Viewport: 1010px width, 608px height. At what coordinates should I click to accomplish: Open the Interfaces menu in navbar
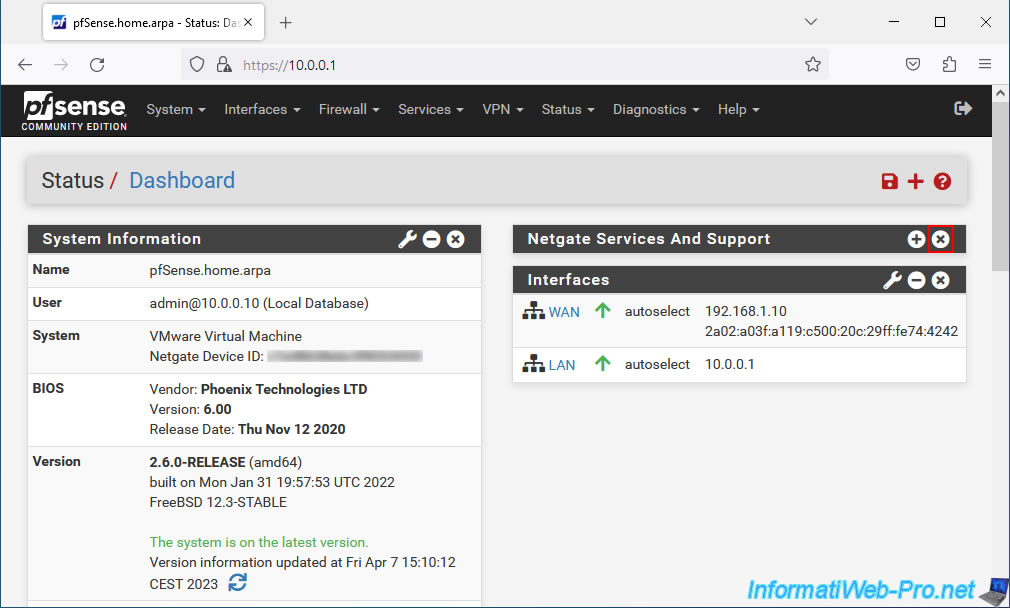[x=262, y=109]
